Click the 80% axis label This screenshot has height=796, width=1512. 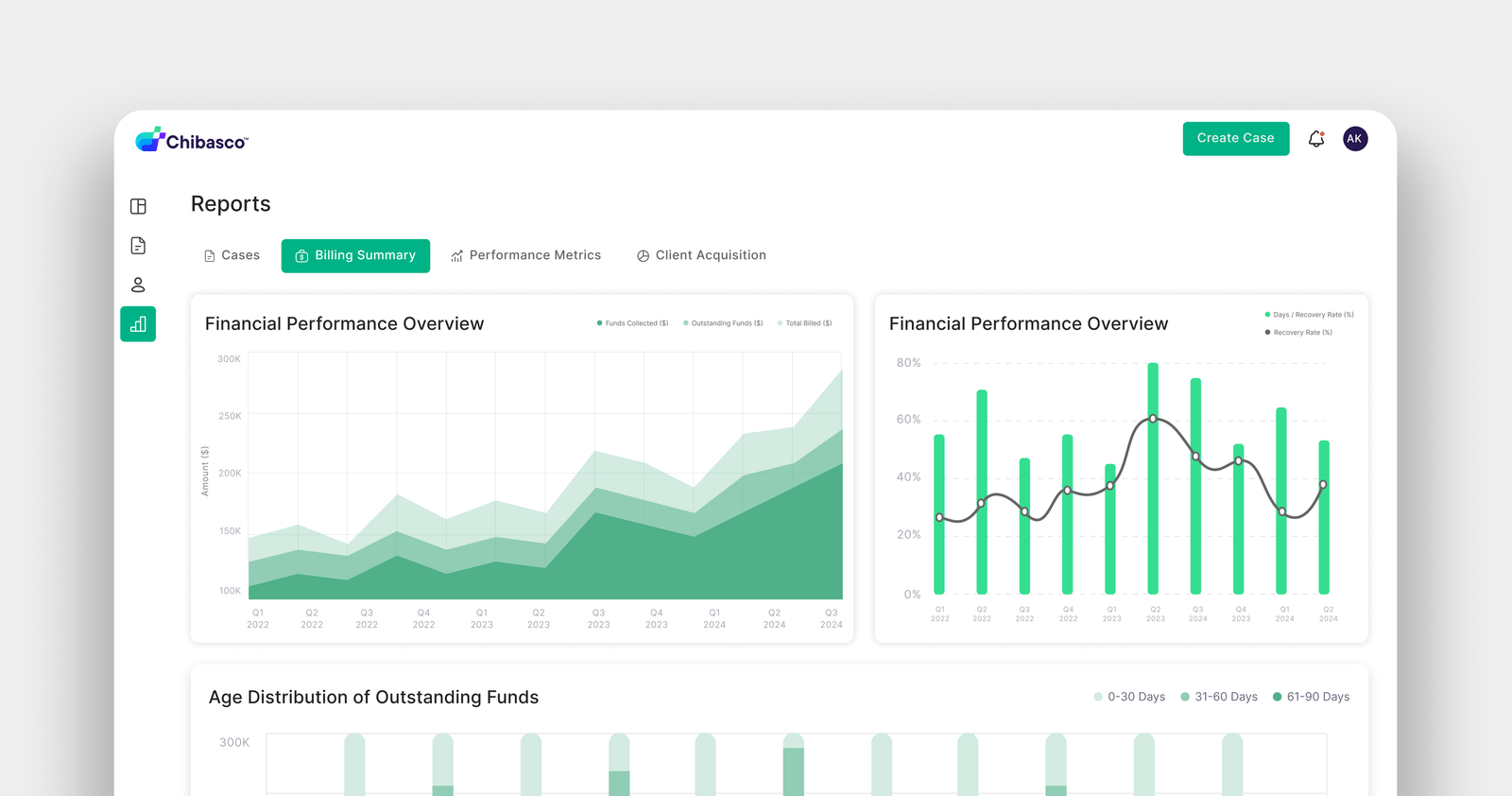coord(908,363)
